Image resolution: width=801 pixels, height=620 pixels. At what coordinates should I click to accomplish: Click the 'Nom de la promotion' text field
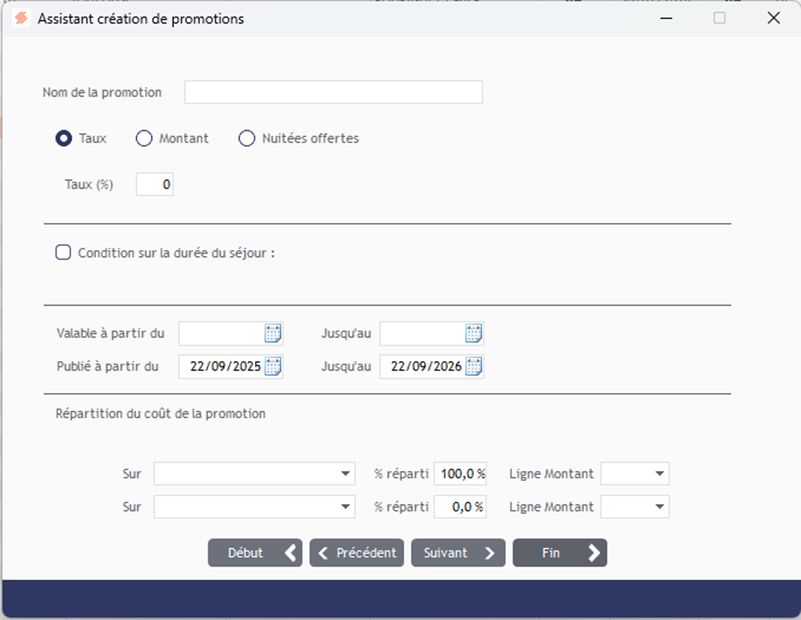(x=333, y=93)
